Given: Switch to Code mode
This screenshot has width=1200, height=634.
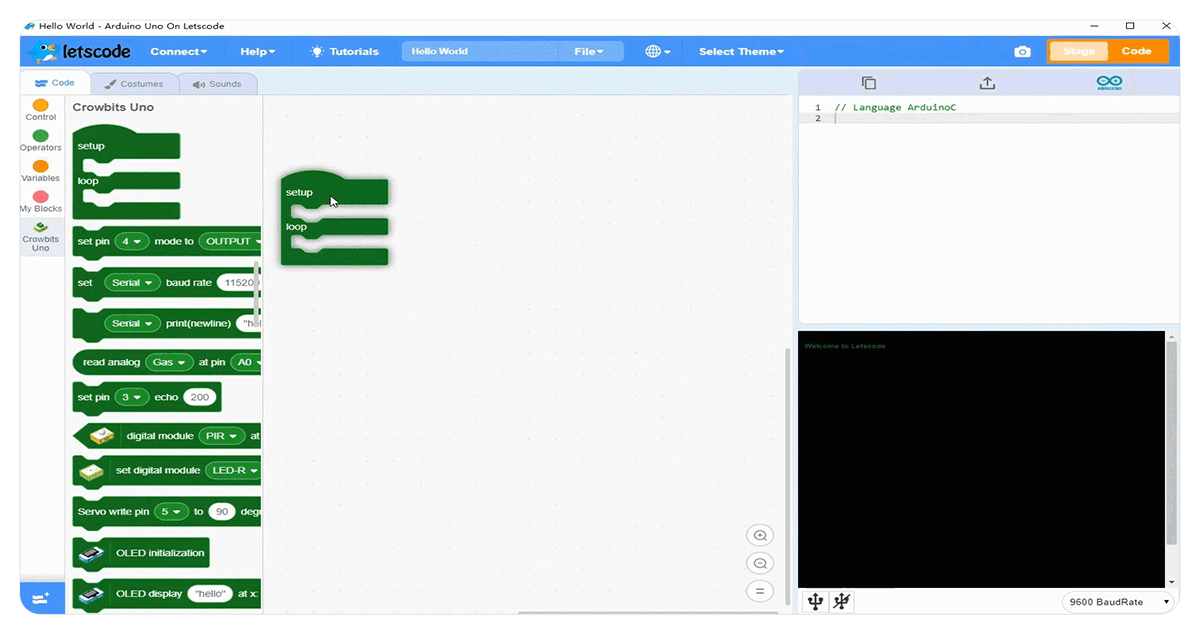Looking at the screenshot, I should coord(1137,51).
